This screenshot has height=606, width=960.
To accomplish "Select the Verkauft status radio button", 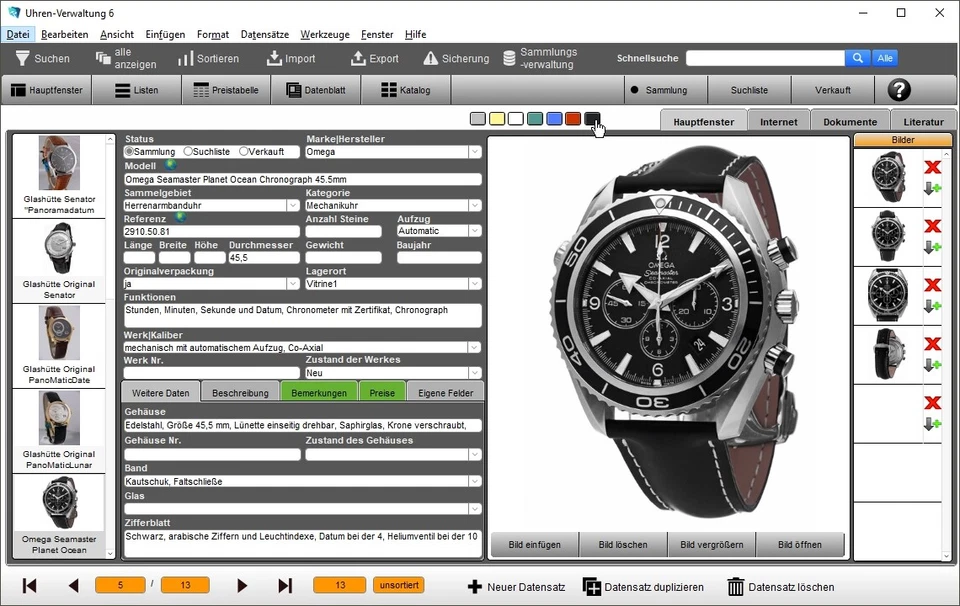I will click(244, 152).
